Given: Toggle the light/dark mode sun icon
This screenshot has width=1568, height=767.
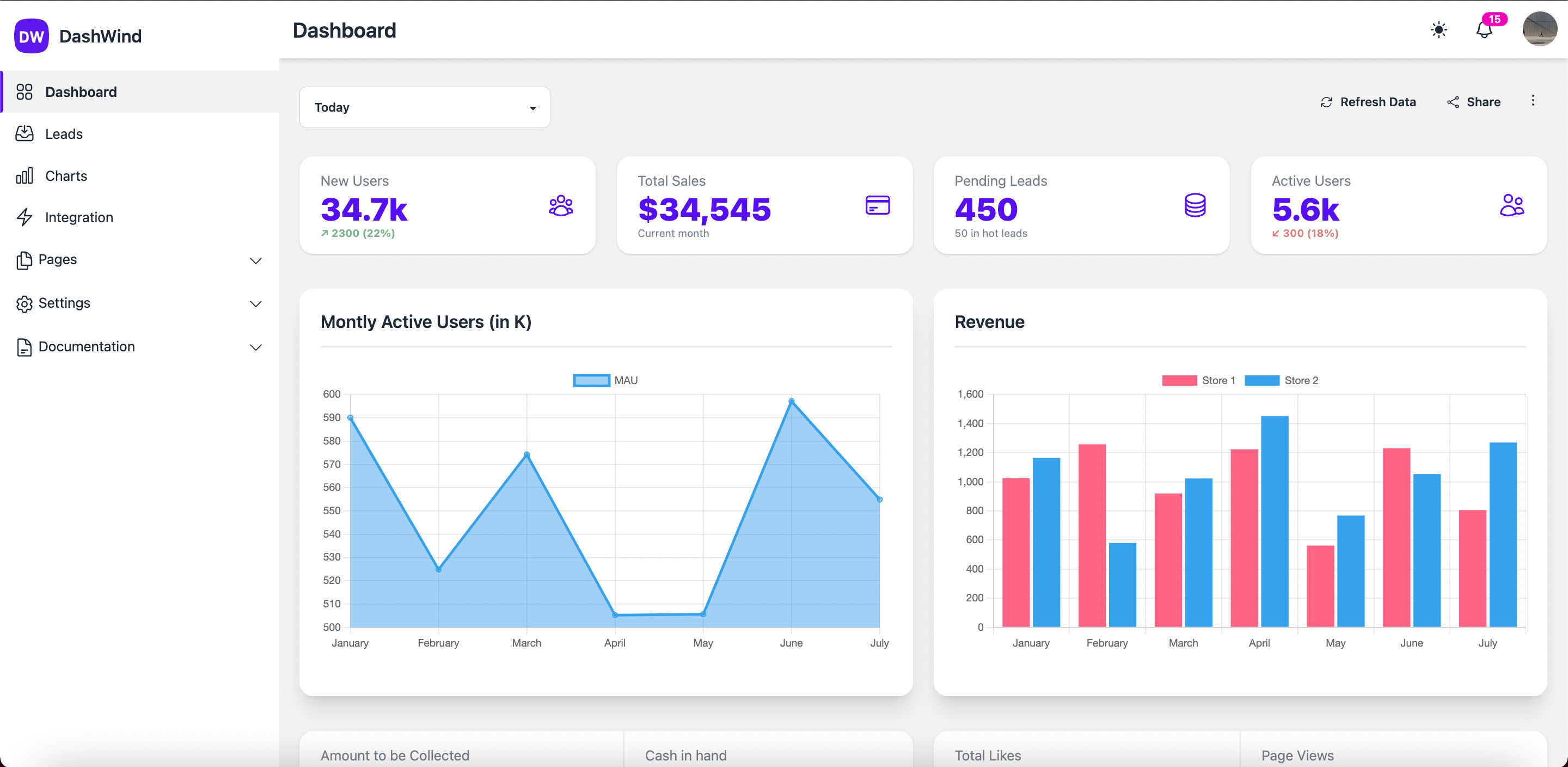Looking at the screenshot, I should click(1439, 30).
